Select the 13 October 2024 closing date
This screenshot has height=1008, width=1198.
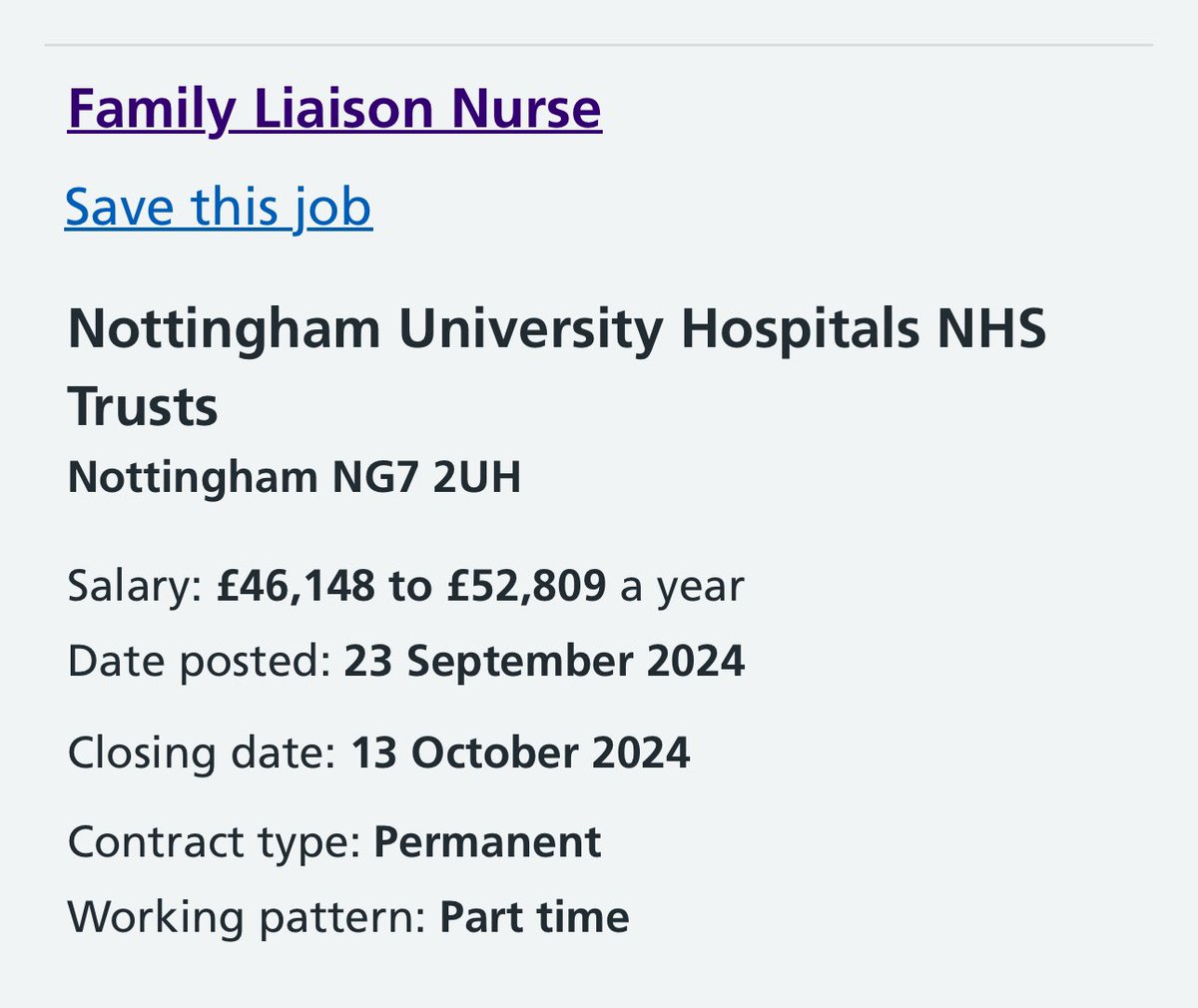(520, 753)
